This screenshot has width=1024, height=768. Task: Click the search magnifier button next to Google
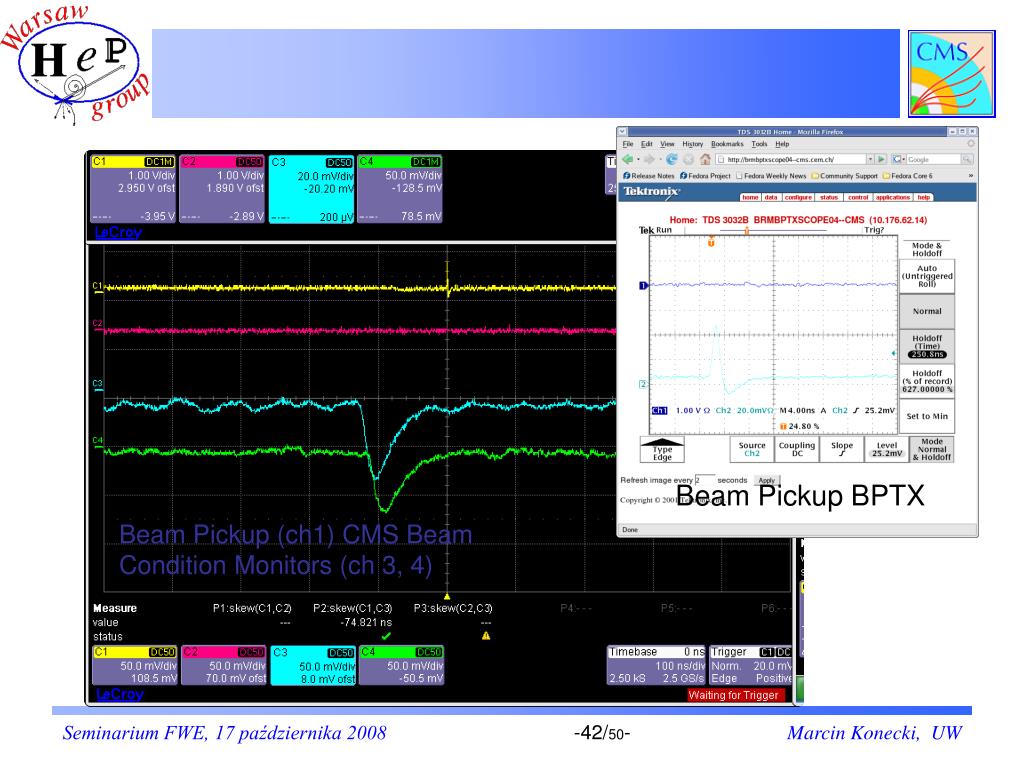[967, 159]
